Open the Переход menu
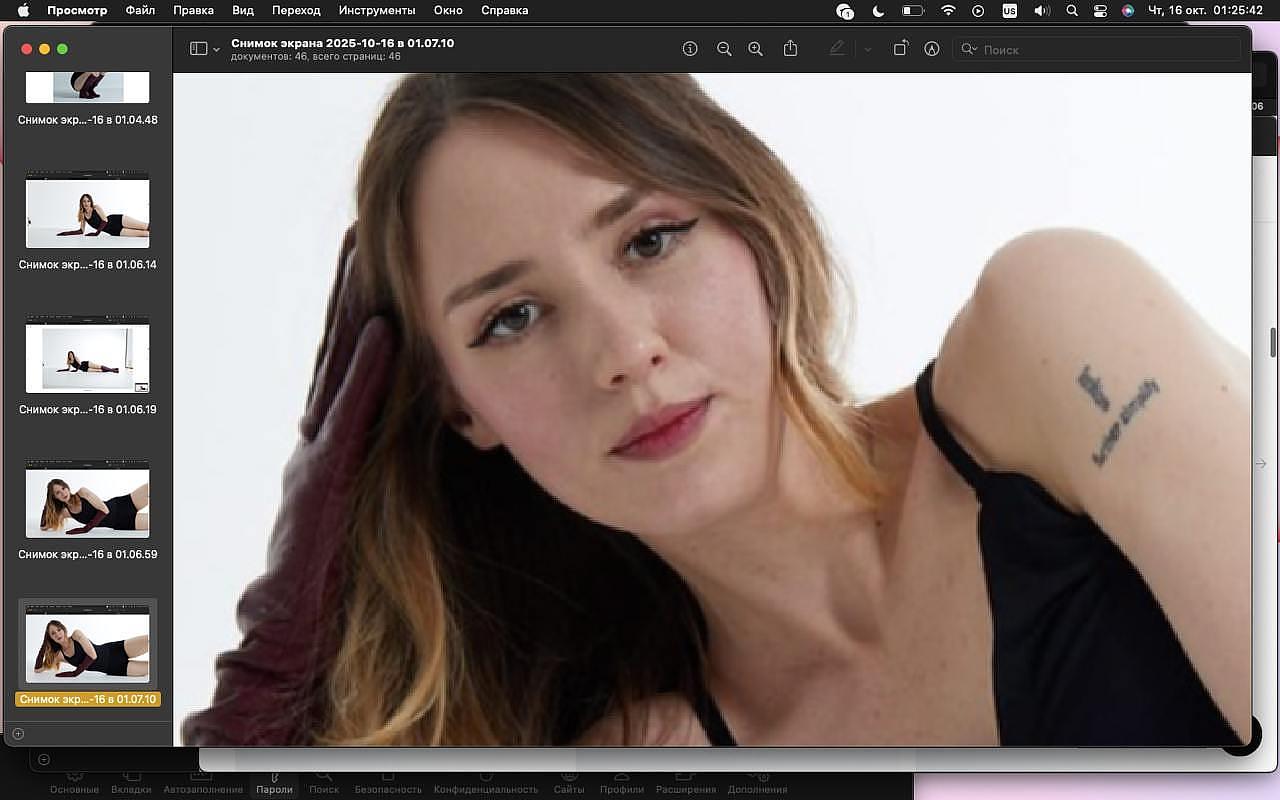The width and height of the screenshot is (1280, 800). [x=296, y=11]
